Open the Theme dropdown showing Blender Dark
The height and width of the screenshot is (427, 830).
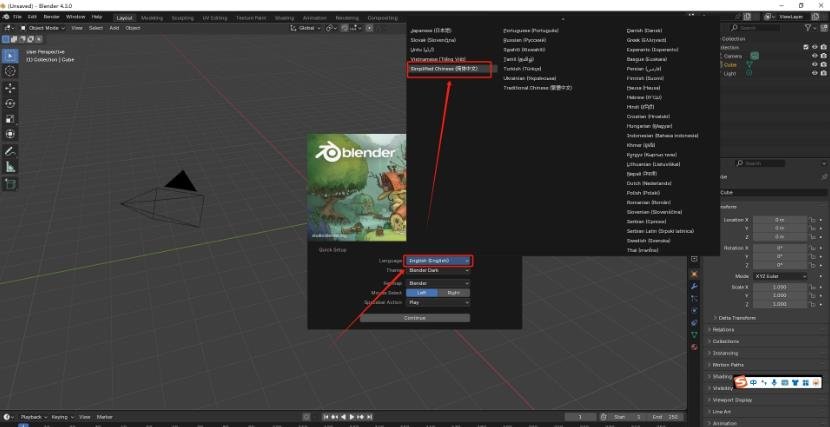(x=438, y=270)
